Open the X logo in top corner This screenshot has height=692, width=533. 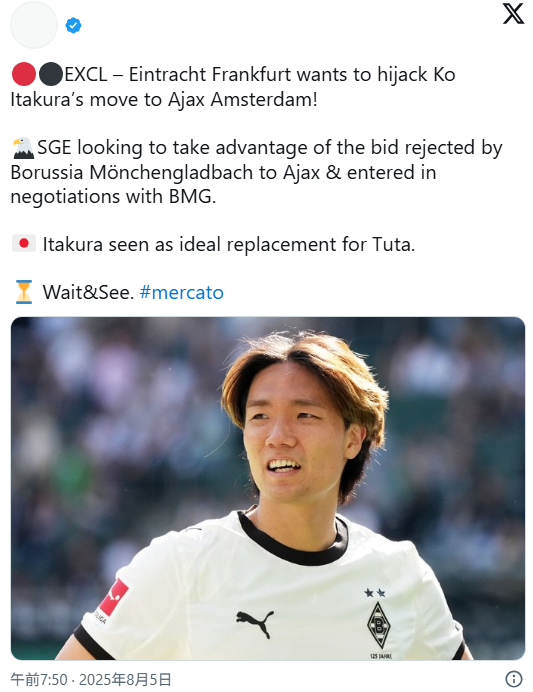click(x=513, y=14)
